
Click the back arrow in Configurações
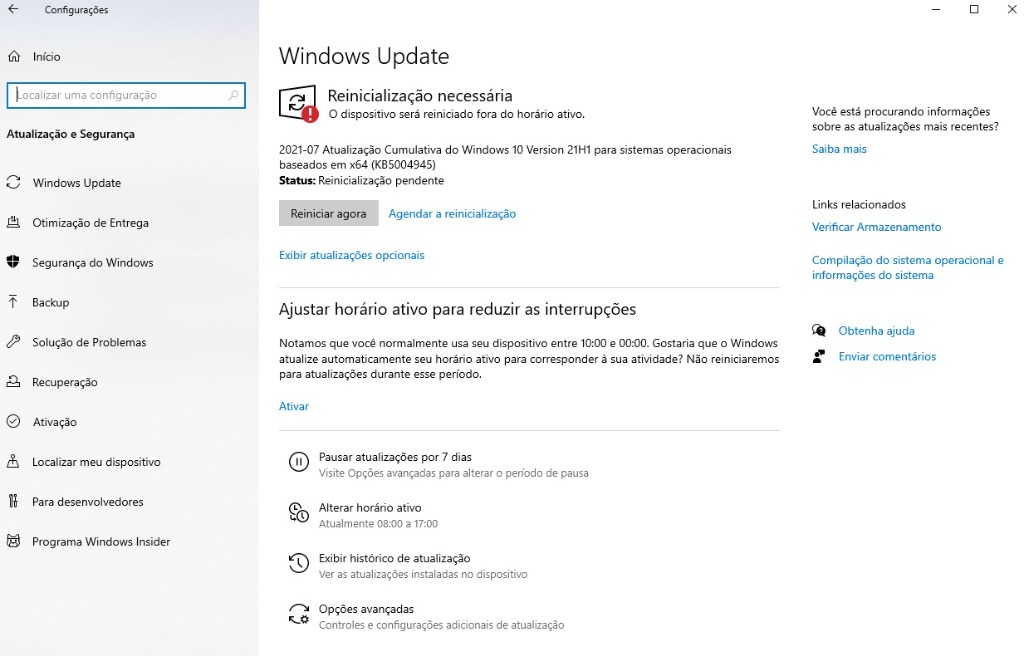(x=13, y=10)
